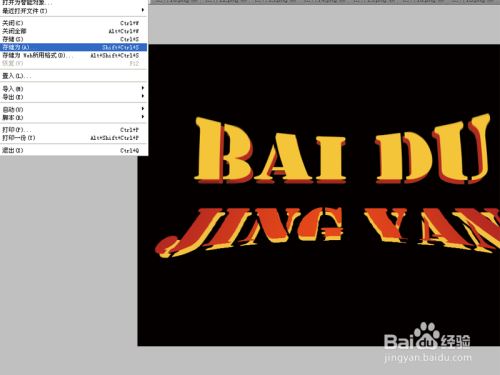Viewport: 500px width, 375px height.
Task: Expand the 最近打开文件 submenu arrow
Action: point(143,10)
